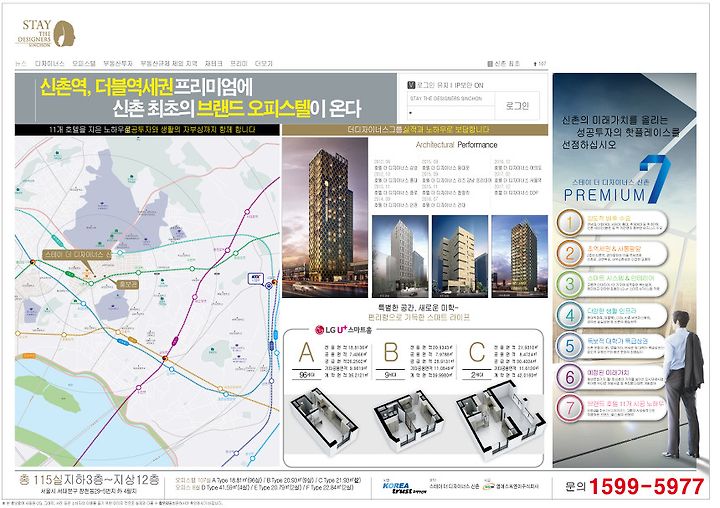Click the green company logo in the footer

coord(489,485)
